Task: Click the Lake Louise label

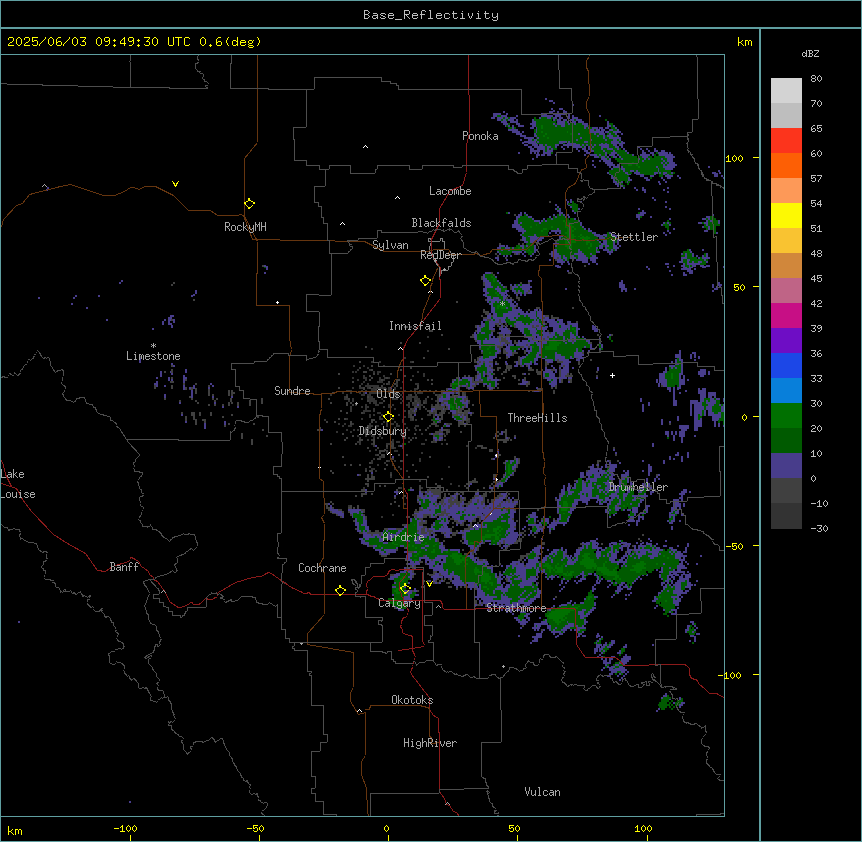Action: (18, 484)
